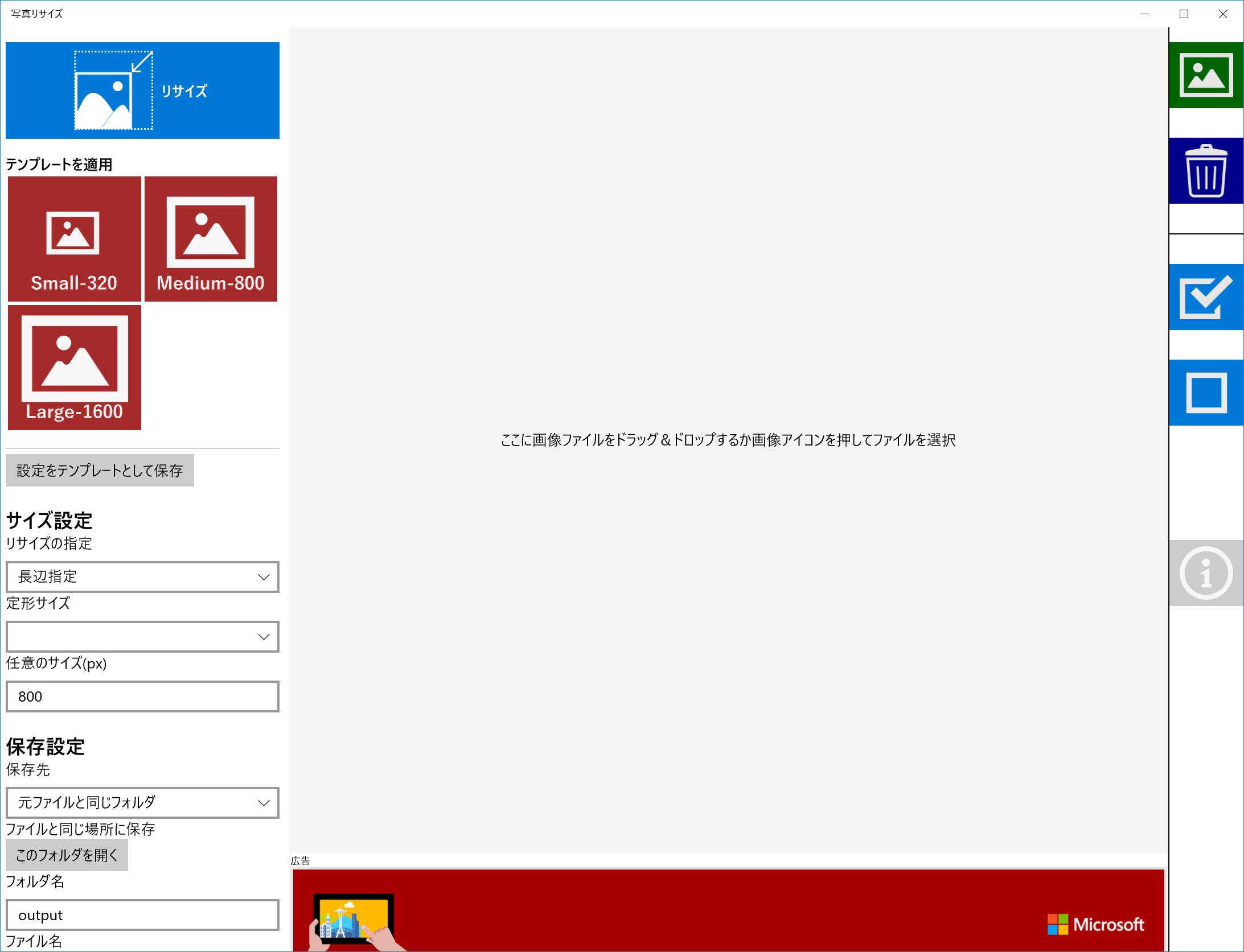Open the 長辺指定 resize mode dropdown
Image resolution: width=1244 pixels, height=952 pixels.
pyautogui.click(x=142, y=577)
